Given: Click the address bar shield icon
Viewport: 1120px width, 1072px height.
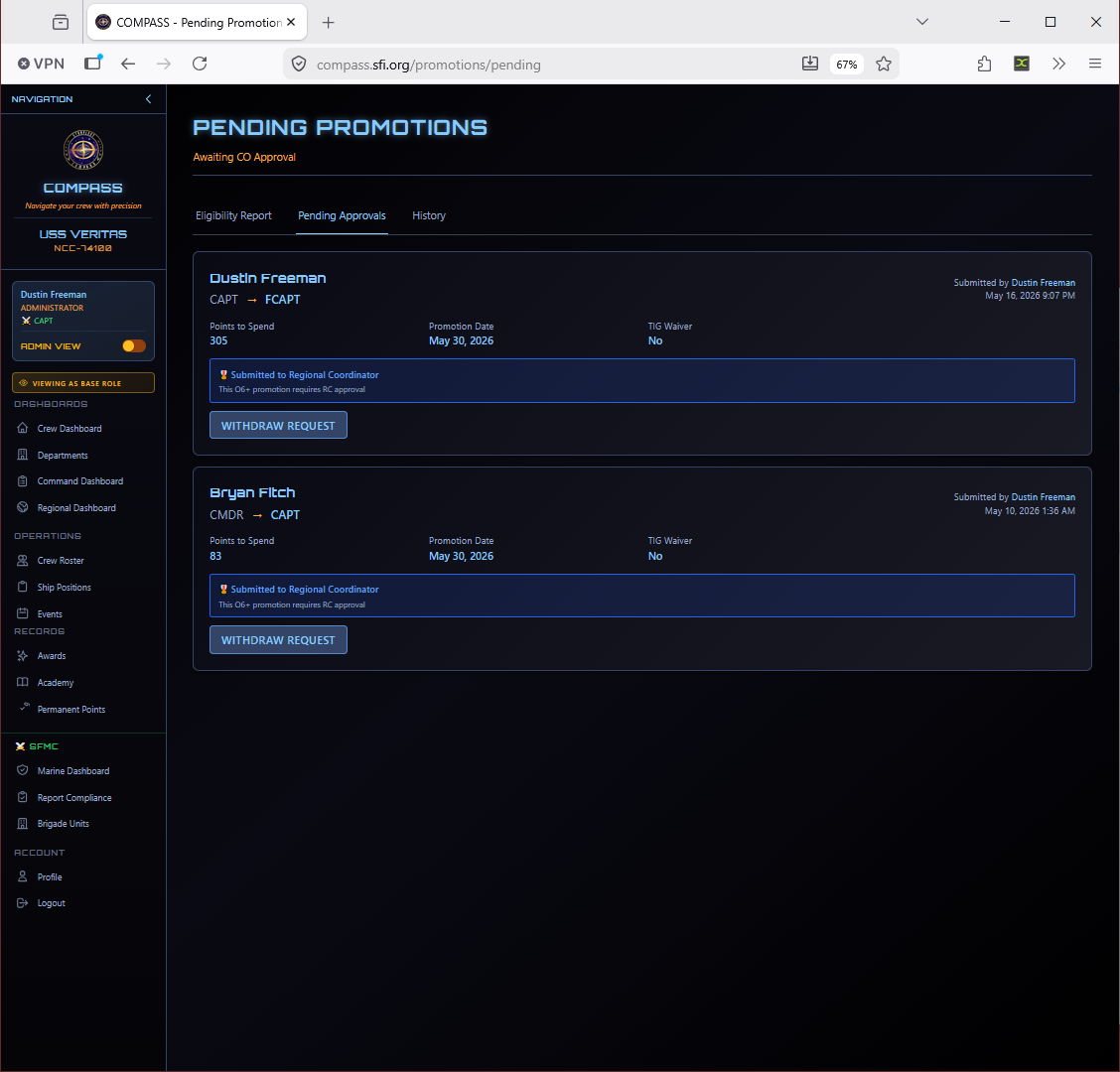Looking at the screenshot, I should pos(299,65).
